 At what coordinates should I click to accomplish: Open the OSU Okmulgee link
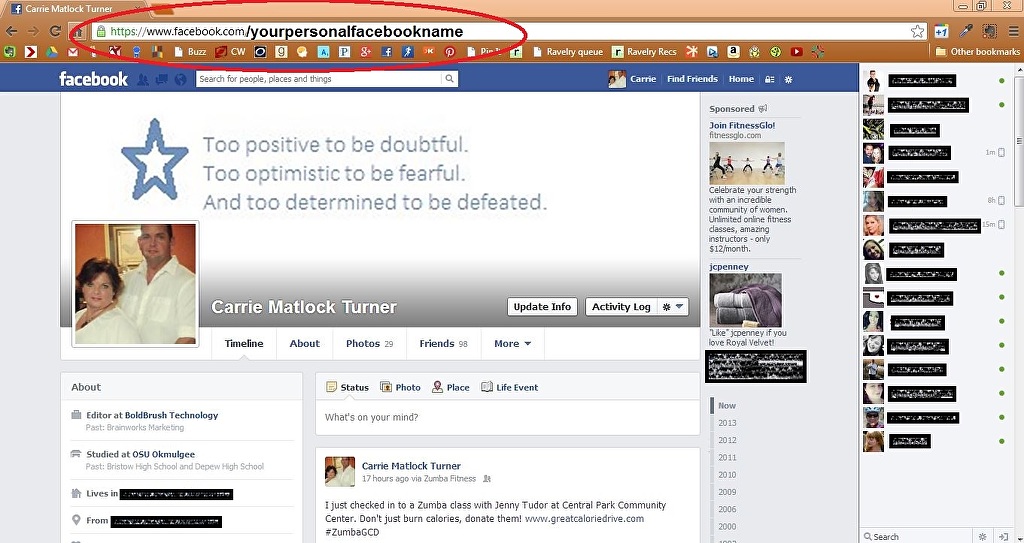[163, 454]
